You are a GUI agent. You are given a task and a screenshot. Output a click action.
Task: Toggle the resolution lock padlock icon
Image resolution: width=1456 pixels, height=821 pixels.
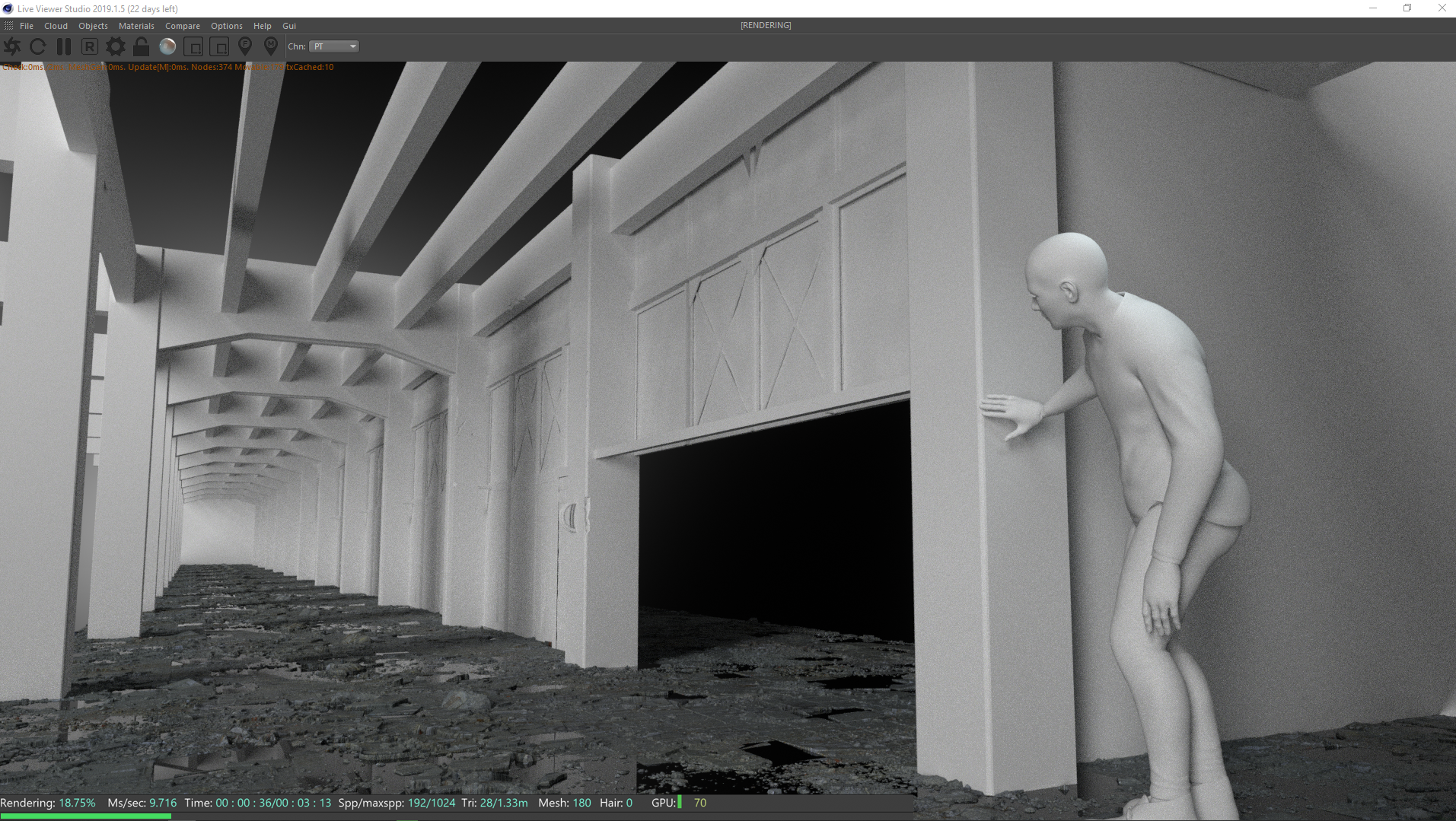pyautogui.click(x=142, y=47)
